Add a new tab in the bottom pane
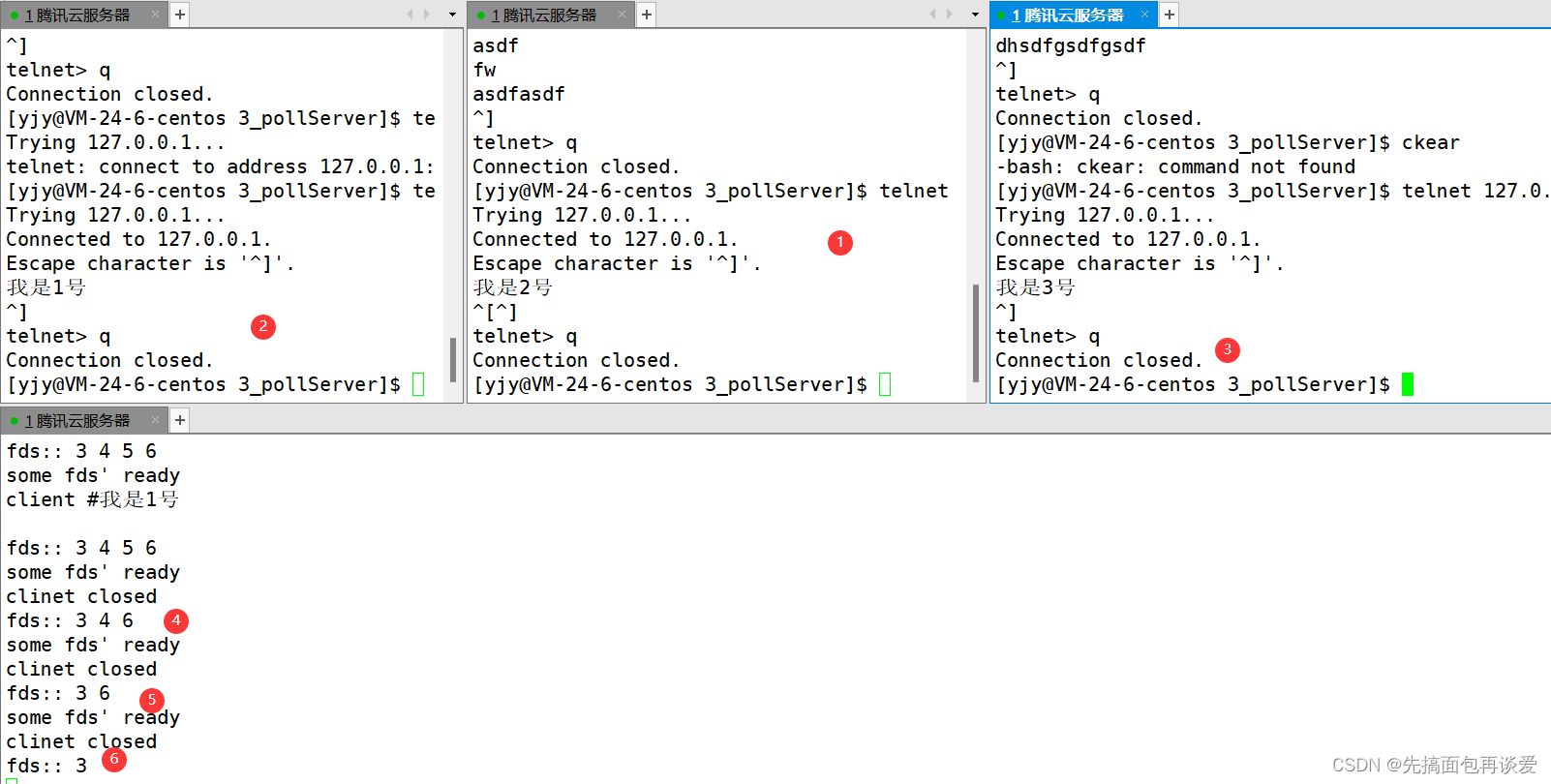The height and width of the screenshot is (784, 1551). point(180,420)
